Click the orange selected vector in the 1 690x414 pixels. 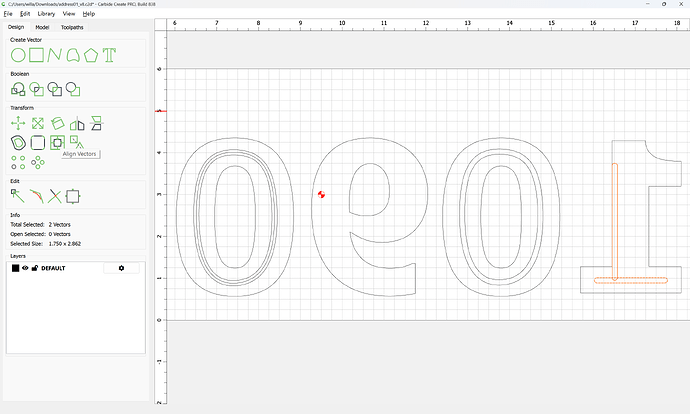615,220
